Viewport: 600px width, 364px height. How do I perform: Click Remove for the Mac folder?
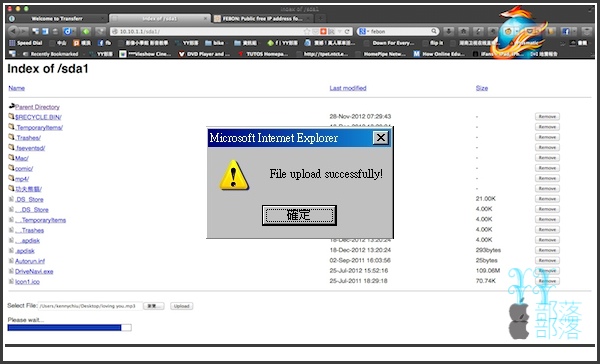(x=547, y=158)
